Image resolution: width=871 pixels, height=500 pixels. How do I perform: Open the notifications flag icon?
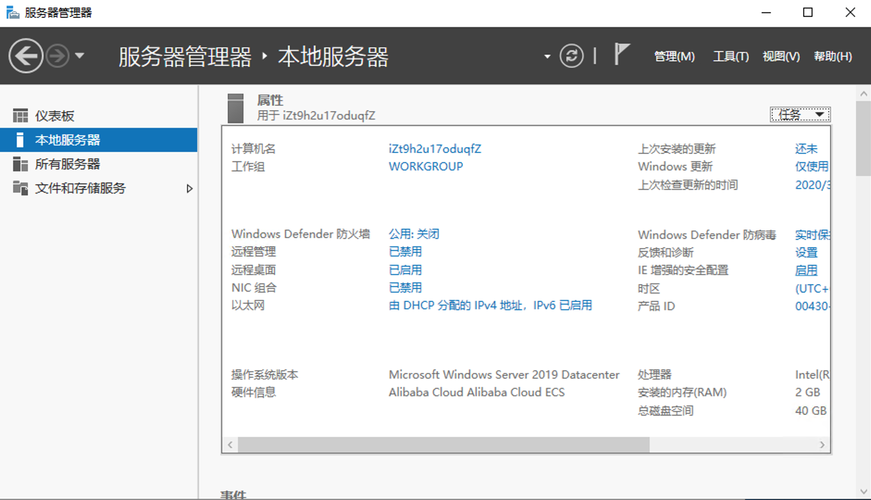click(x=622, y=55)
